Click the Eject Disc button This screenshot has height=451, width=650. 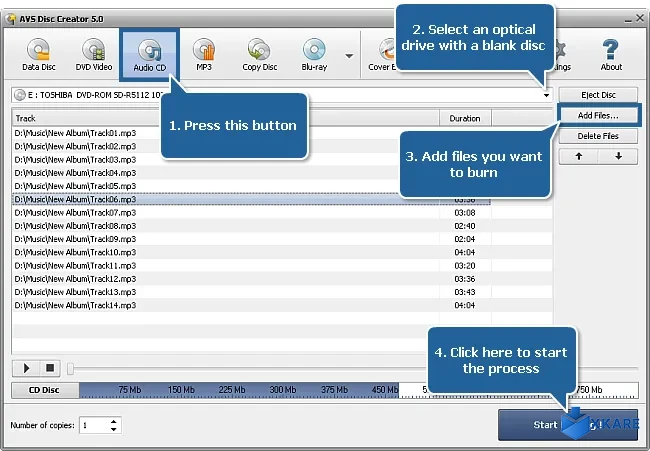click(x=598, y=95)
